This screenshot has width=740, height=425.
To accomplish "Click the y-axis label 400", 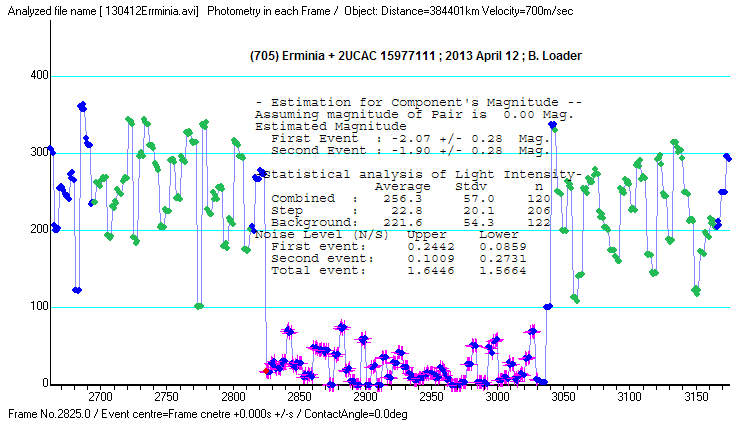I will click(39, 75).
